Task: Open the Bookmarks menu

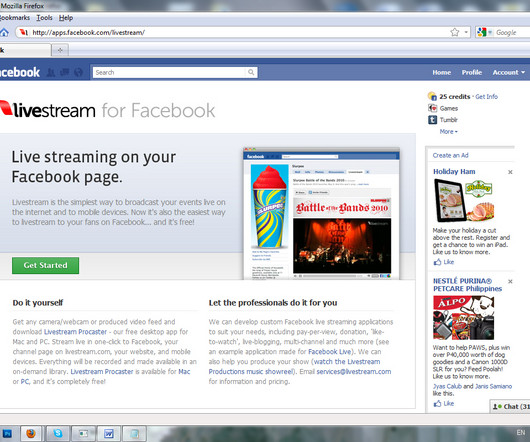Action: click(15, 18)
